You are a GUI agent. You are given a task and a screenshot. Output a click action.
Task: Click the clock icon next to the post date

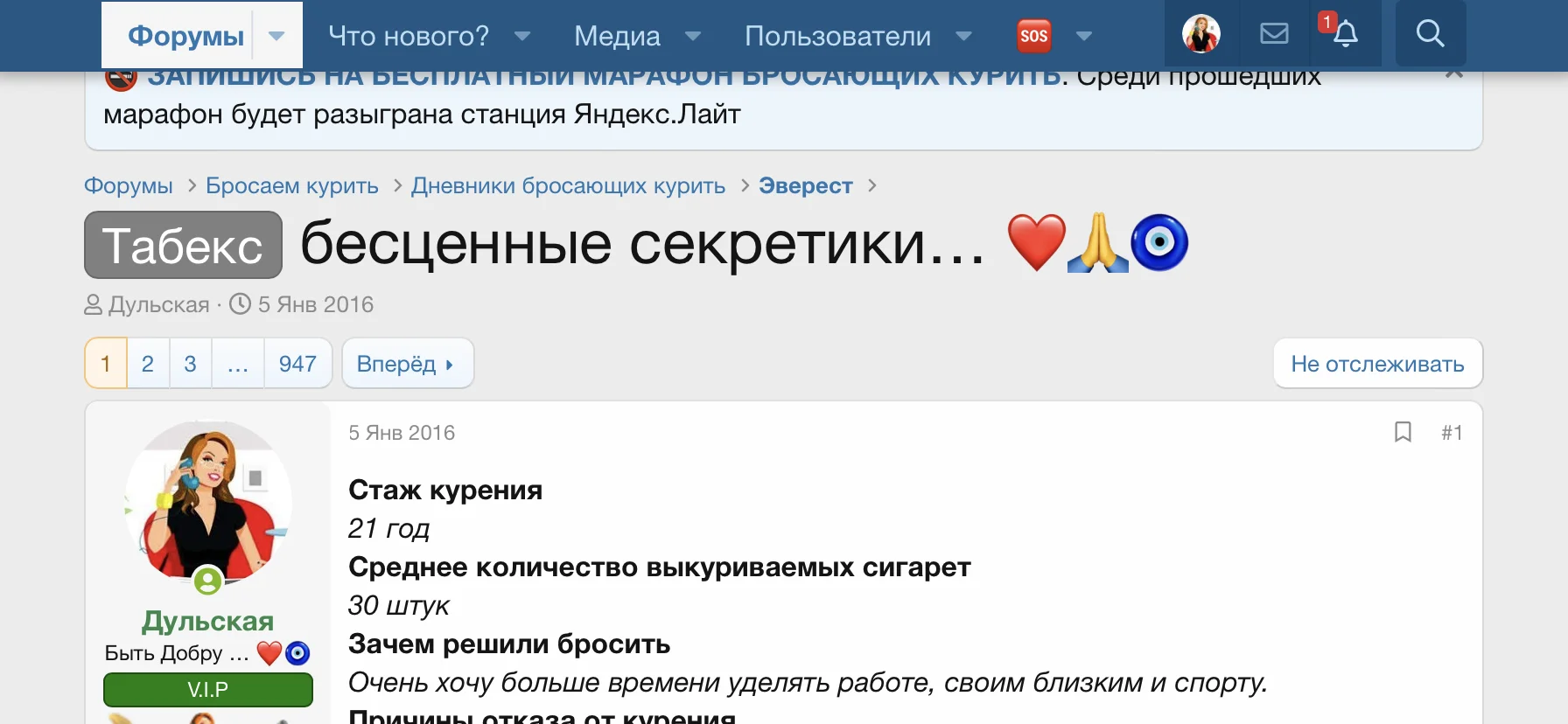click(x=238, y=303)
